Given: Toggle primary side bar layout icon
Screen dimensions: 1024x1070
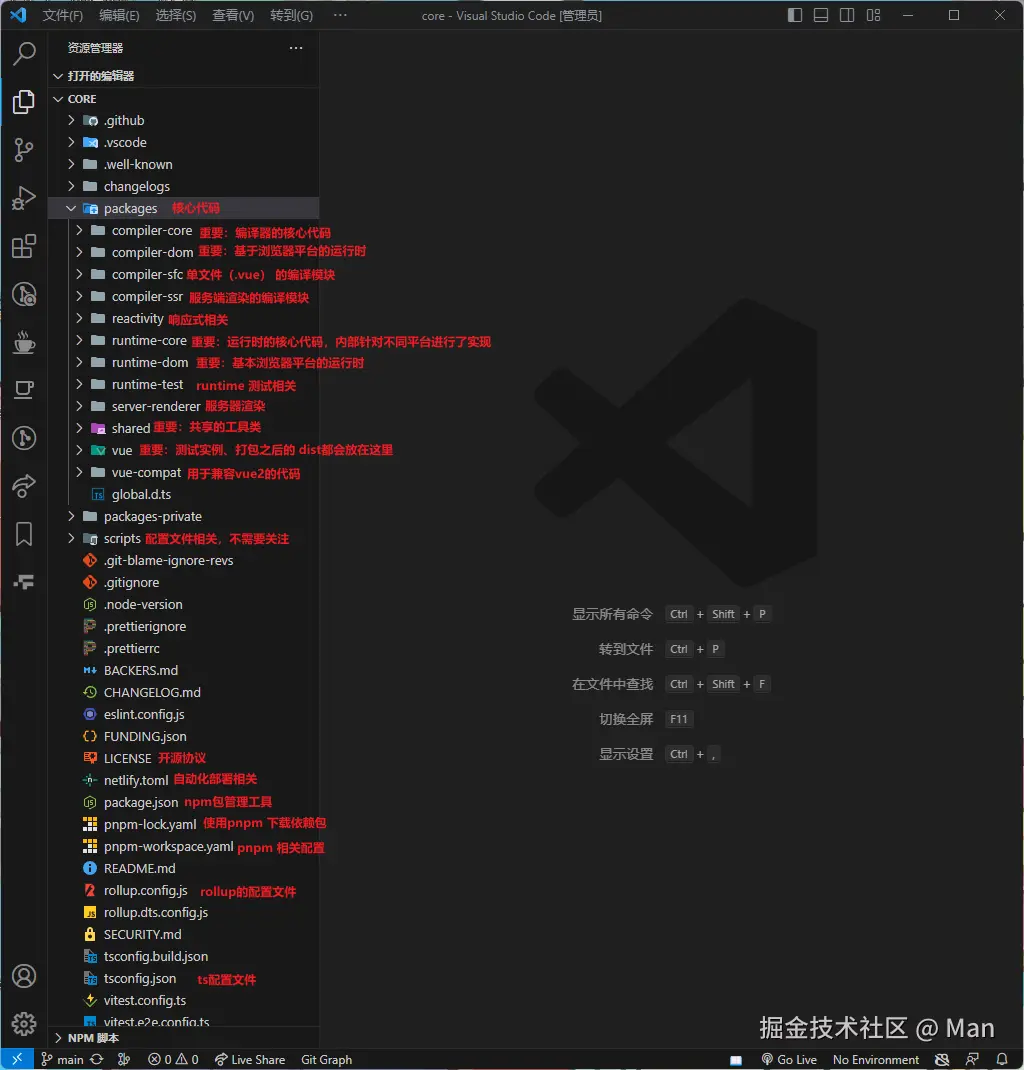Looking at the screenshot, I should pyautogui.click(x=795, y=15).
